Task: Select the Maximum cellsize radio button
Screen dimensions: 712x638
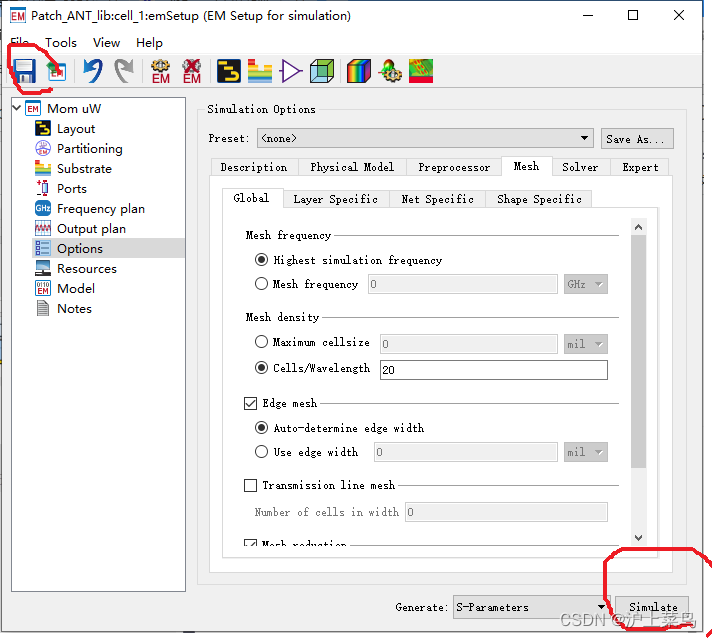Action: coord(261,341)
